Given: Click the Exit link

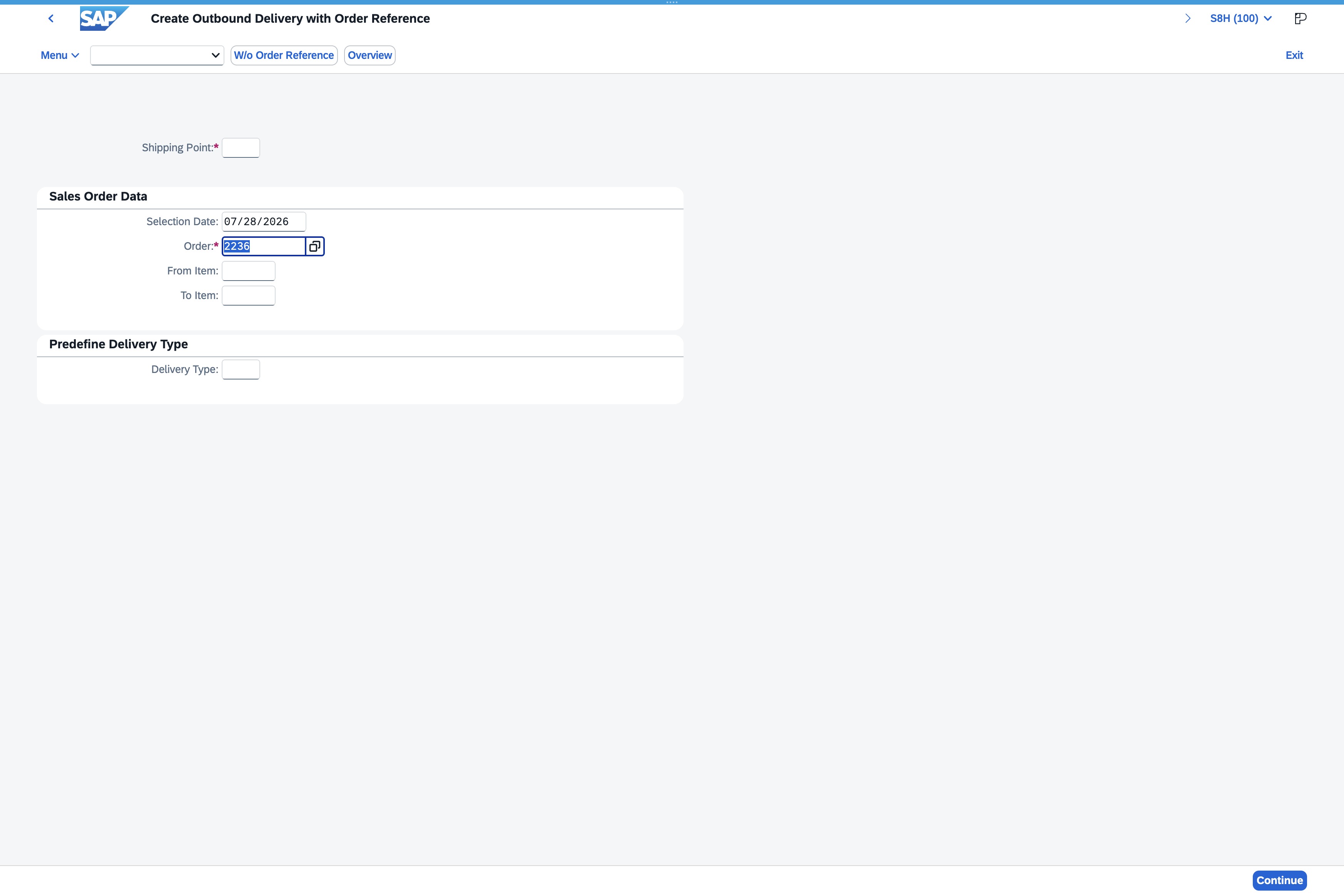Looking at the screenshot, I should (x=1294, y=55).
